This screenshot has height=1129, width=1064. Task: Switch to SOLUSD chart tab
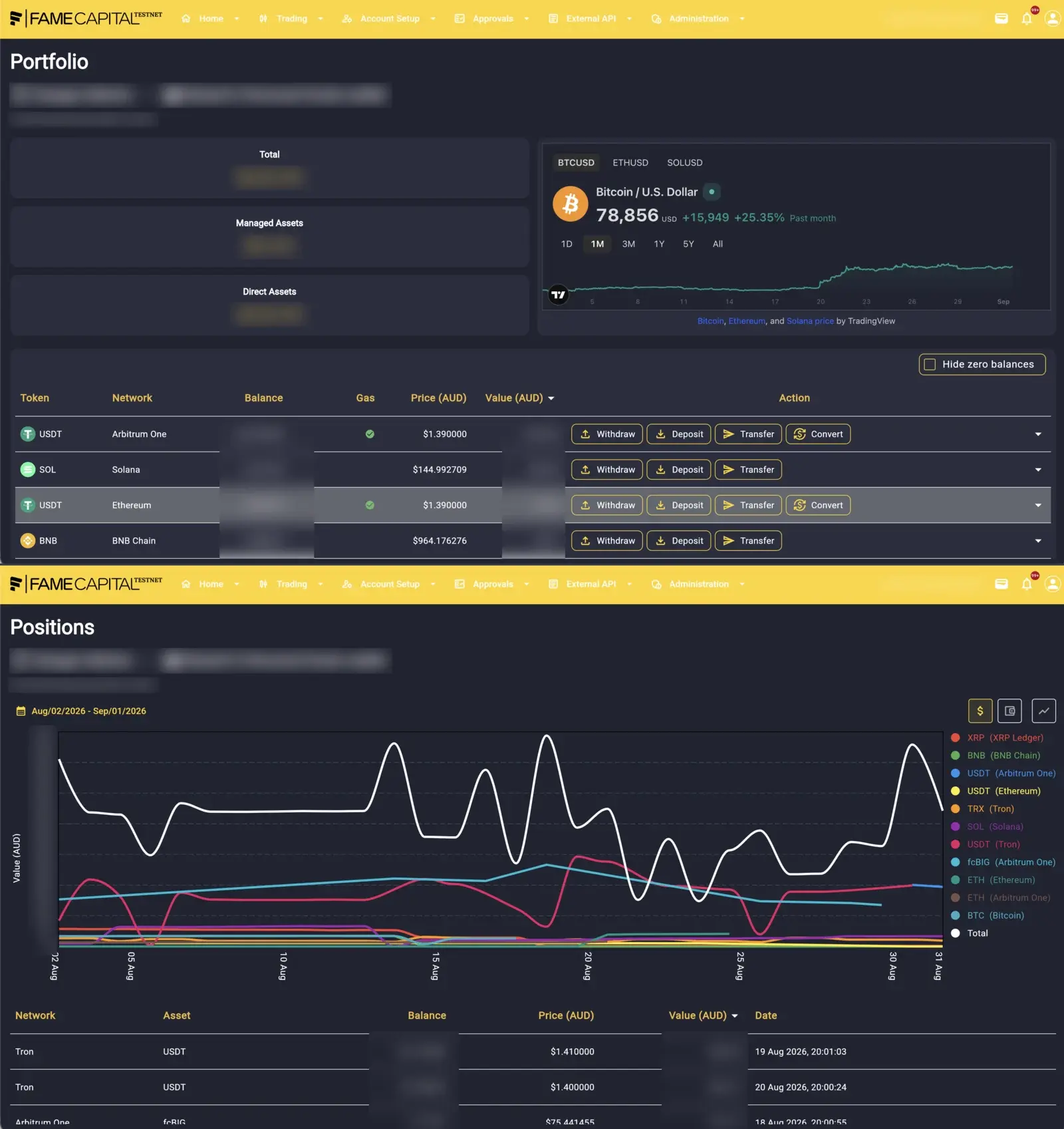(x=685, y=162)
